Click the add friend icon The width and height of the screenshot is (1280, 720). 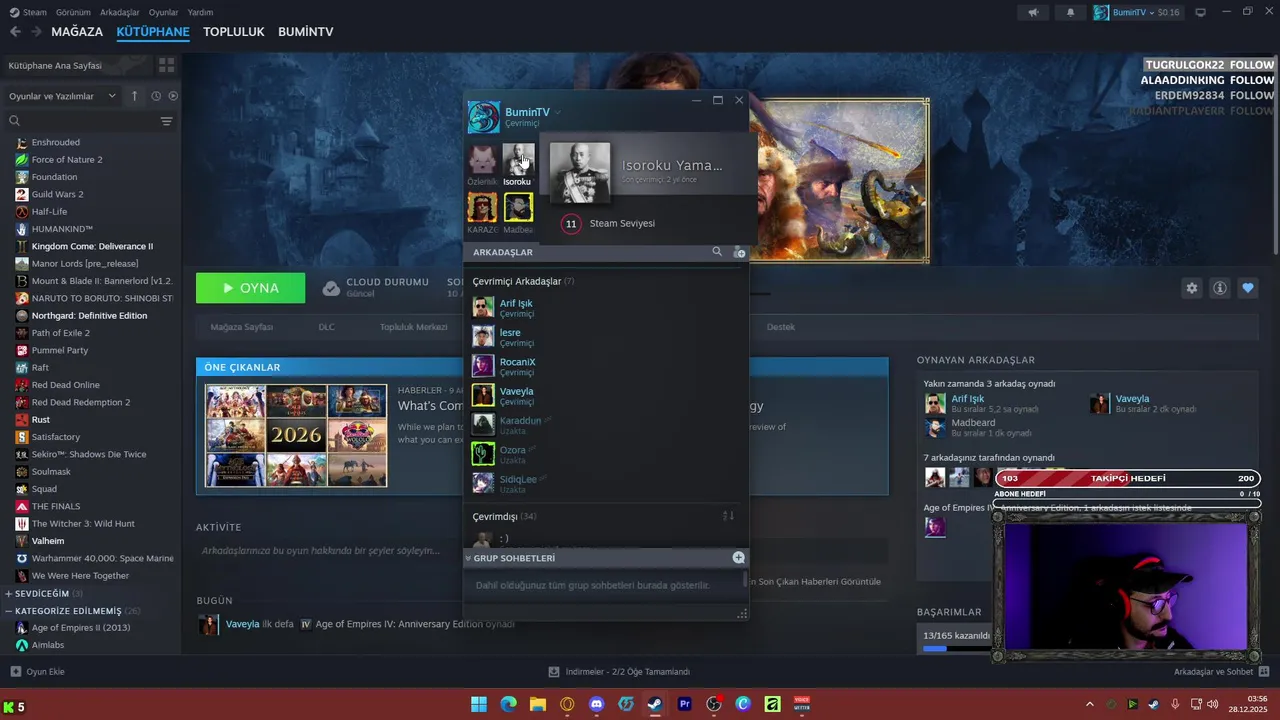tap(739, 252)
